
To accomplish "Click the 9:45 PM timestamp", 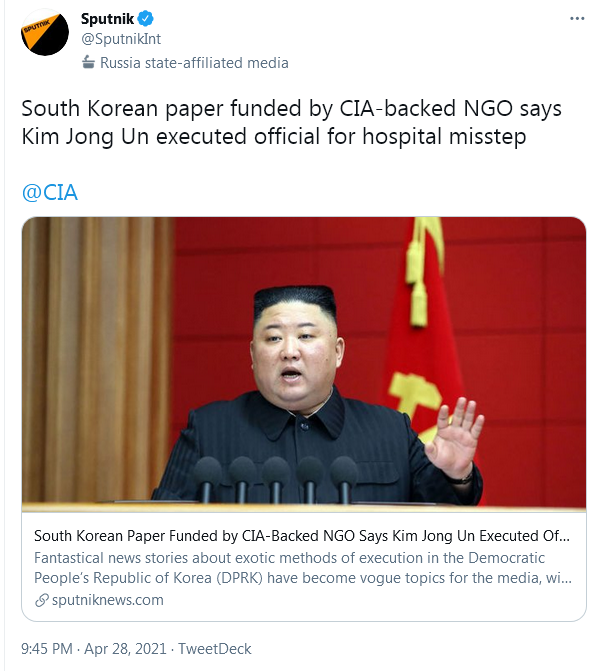I will (47, 649).
